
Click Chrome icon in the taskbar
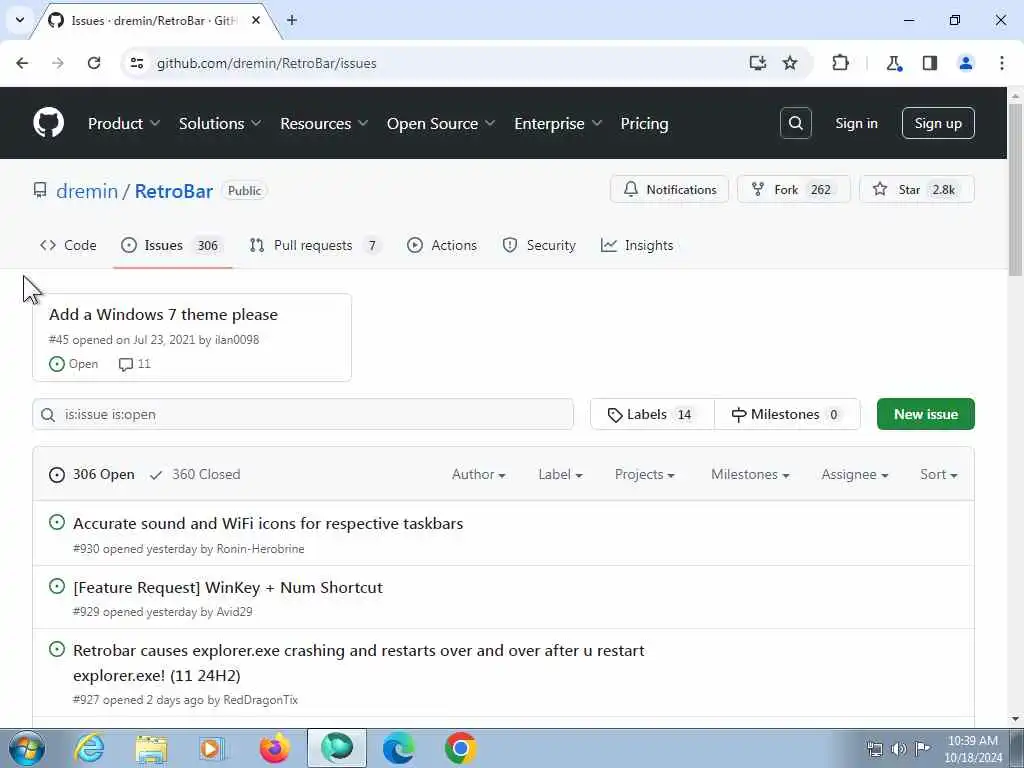coord(460,748)
